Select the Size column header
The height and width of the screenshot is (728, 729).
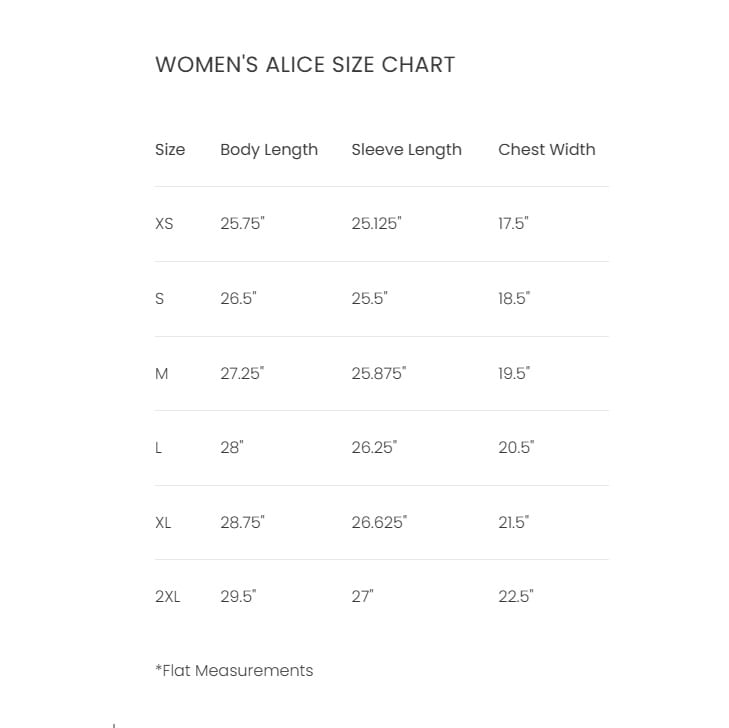[x=170, y=150]
